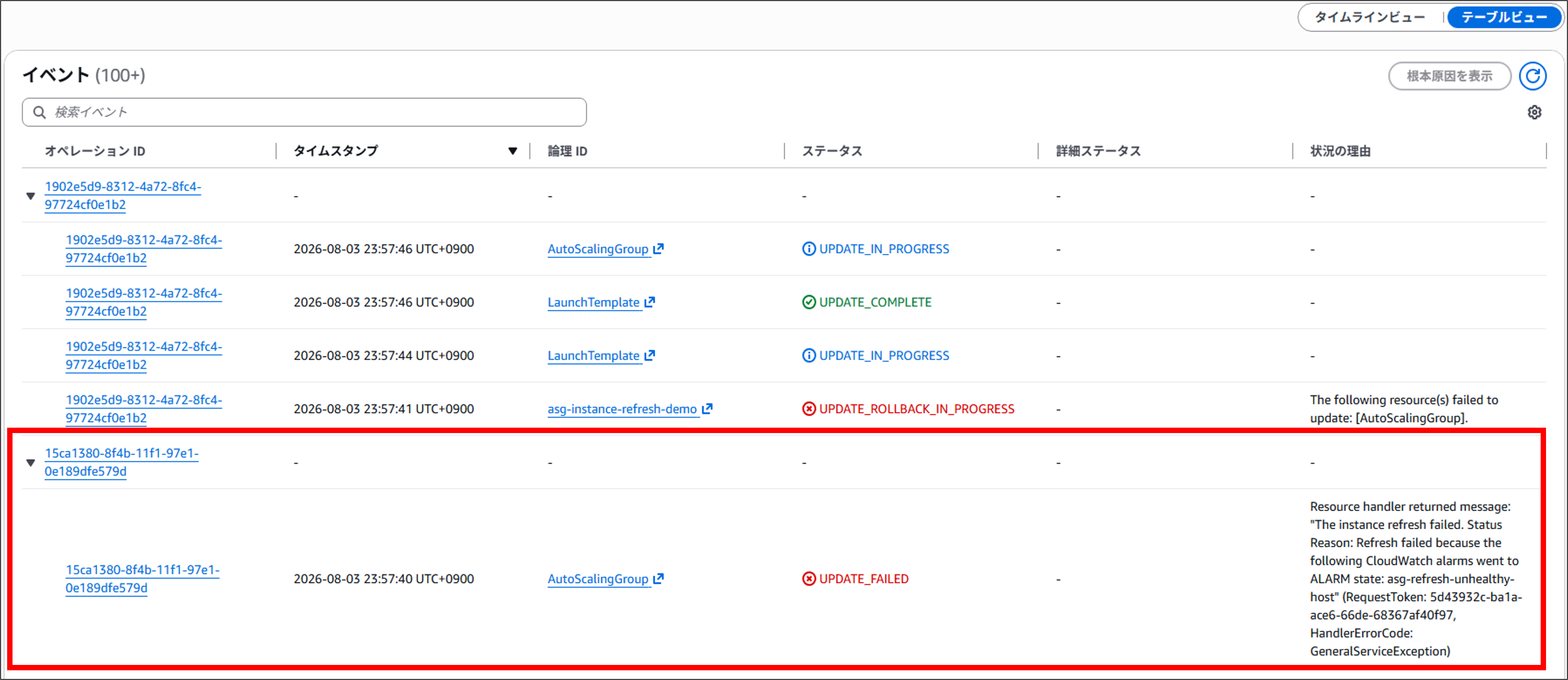The image size is (1568, 680).
Task: Click the search magnifier icon
Action: point(40,112)
